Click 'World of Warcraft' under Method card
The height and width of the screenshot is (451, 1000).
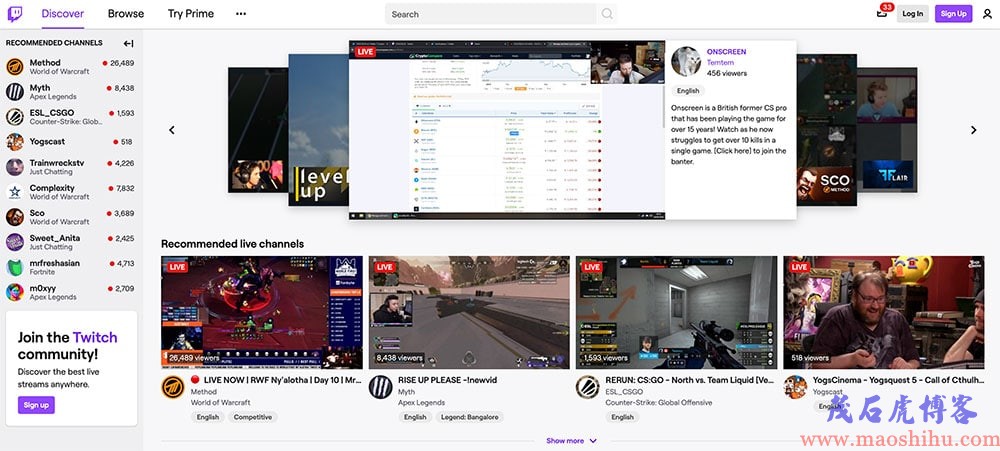pos(221,403)
